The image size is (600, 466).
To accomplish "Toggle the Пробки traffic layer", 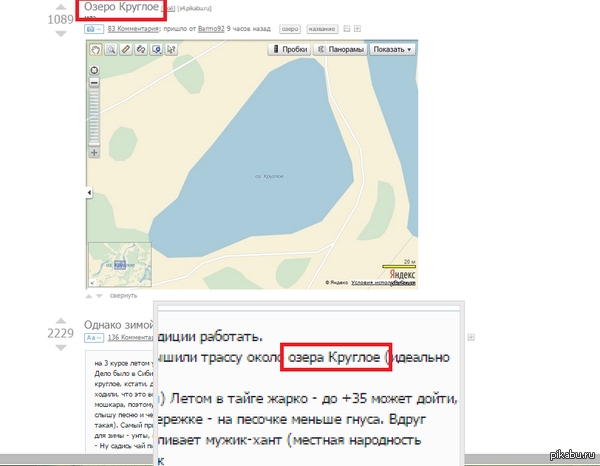I will tap(287, 49).
